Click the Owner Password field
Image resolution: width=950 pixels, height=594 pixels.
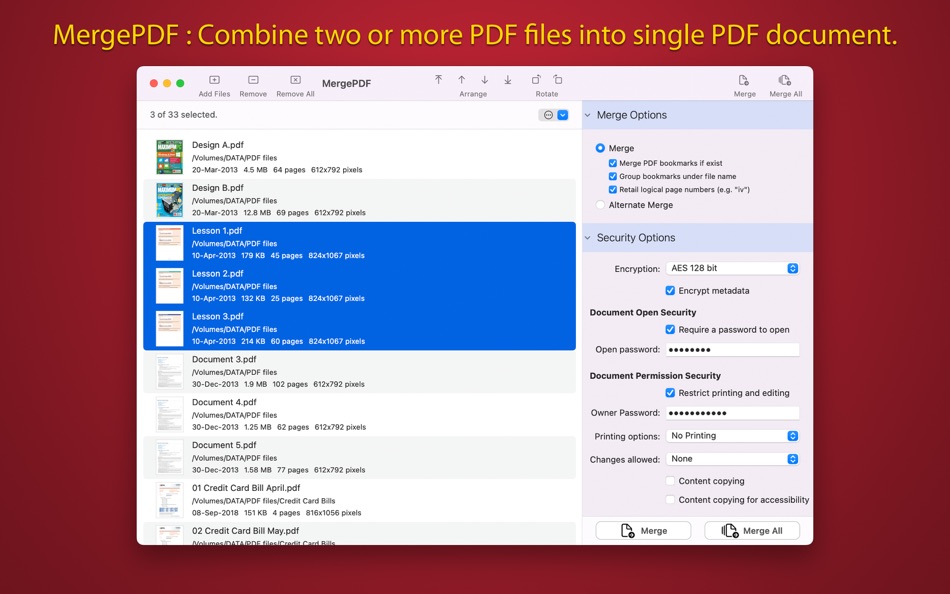coord(732,413)
